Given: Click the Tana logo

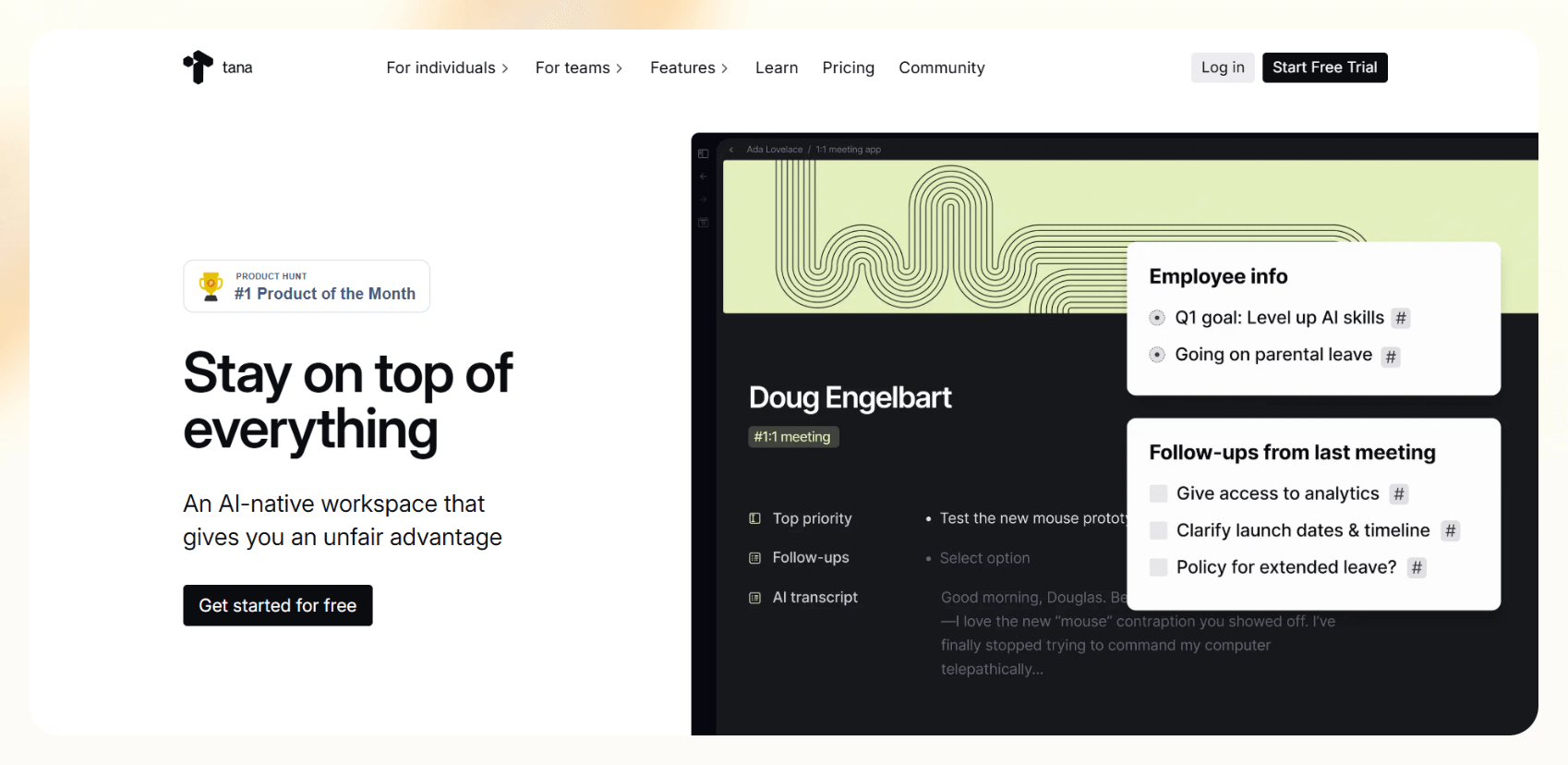Looking at the screenshot, I should click(x=218, y=67).
